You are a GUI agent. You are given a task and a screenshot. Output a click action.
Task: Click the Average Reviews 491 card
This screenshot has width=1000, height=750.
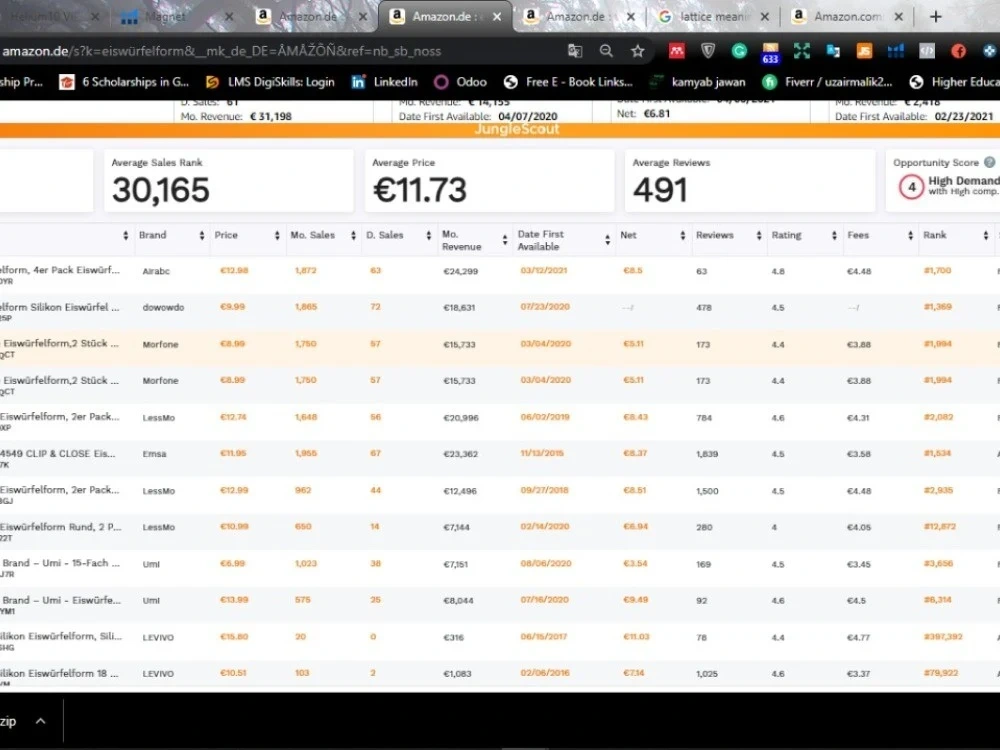point(749,180)
